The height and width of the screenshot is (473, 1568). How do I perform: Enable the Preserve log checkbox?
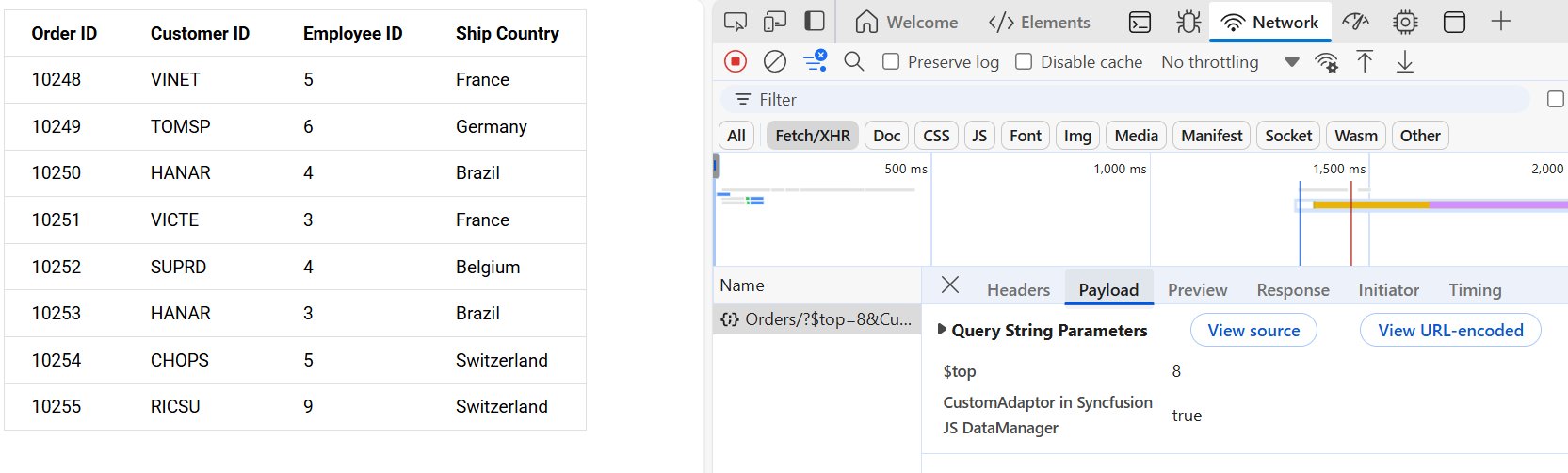[x=891, y=62]
